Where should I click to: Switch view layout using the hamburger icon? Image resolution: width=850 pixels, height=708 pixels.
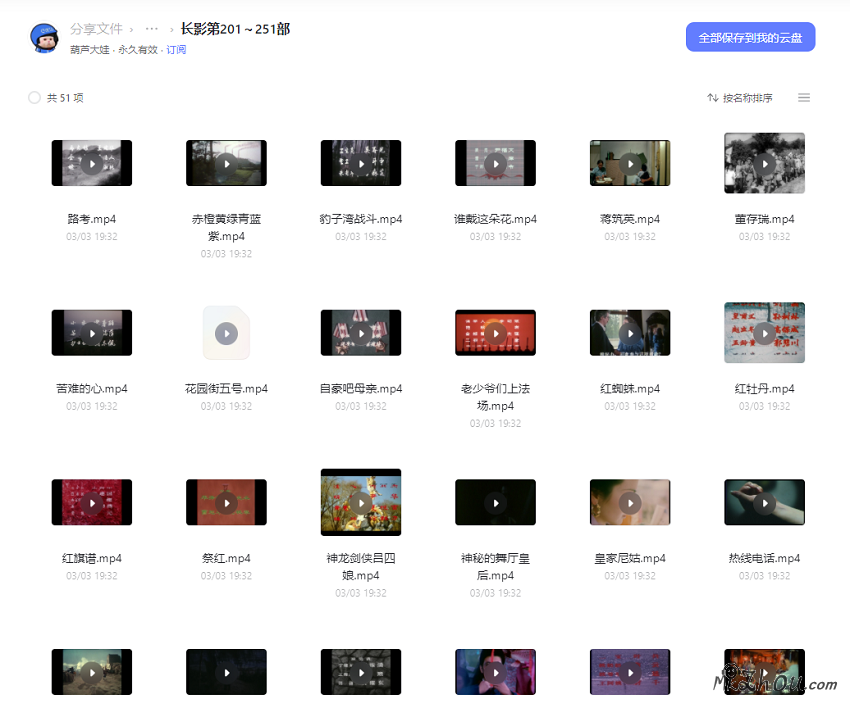[x=804, y=97]
